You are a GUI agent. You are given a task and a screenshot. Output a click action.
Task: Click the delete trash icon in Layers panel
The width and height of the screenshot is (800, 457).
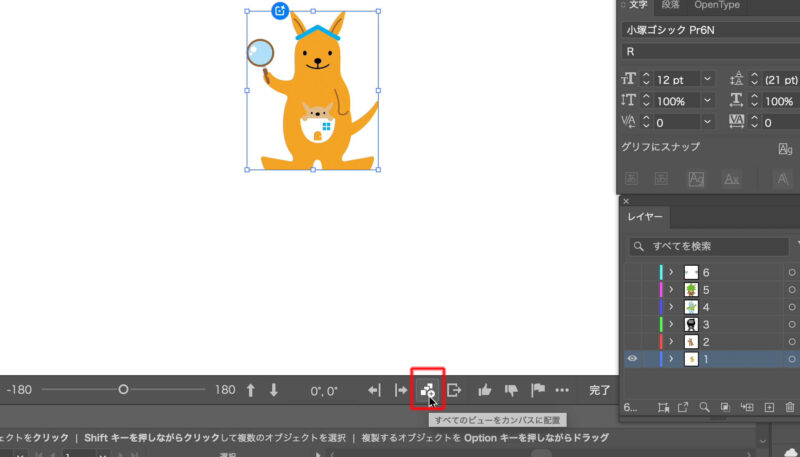click(x=790, y=407)
